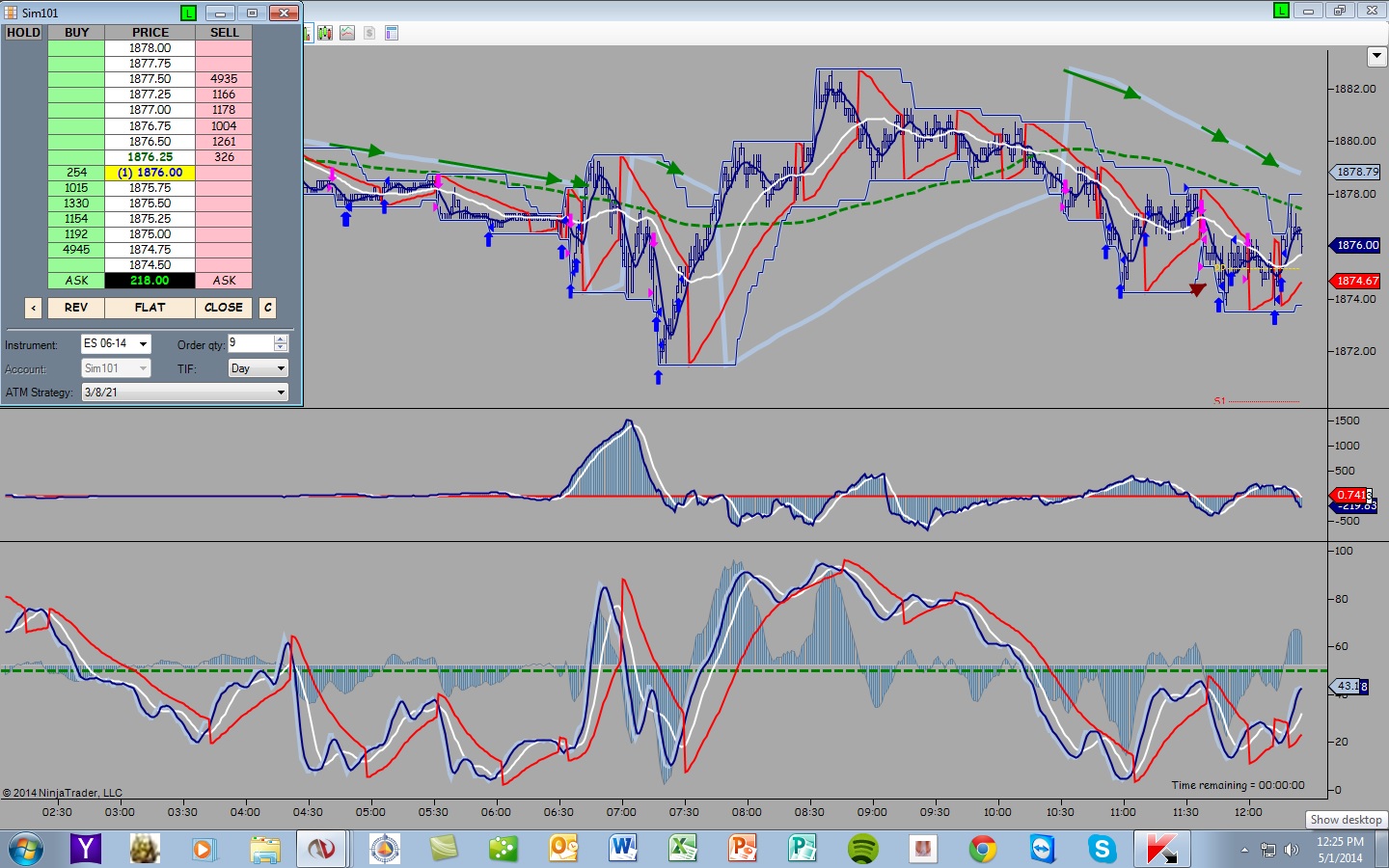Open Microsoft Publisher from the taskbar

pyautogui.click(x=803, y=849)
